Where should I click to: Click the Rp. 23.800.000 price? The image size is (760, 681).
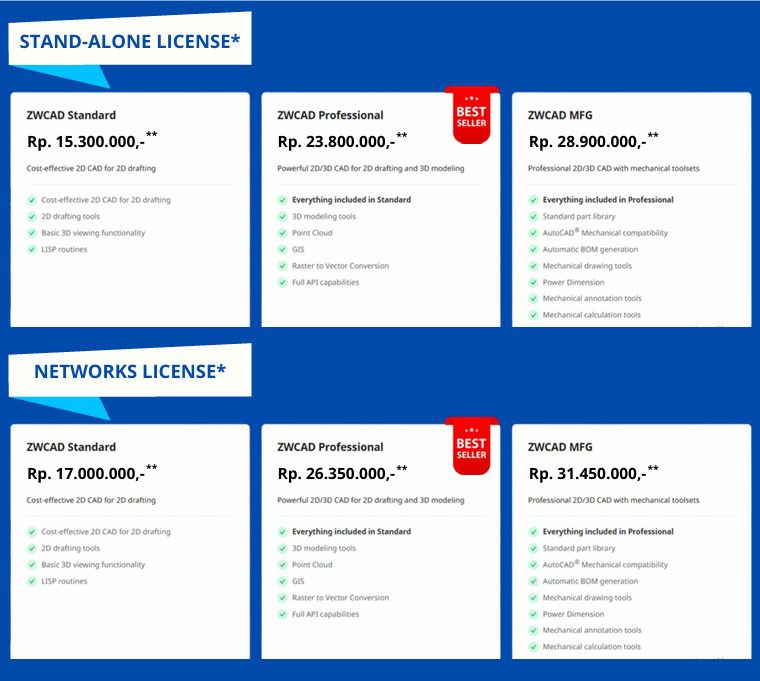point(342,141)
